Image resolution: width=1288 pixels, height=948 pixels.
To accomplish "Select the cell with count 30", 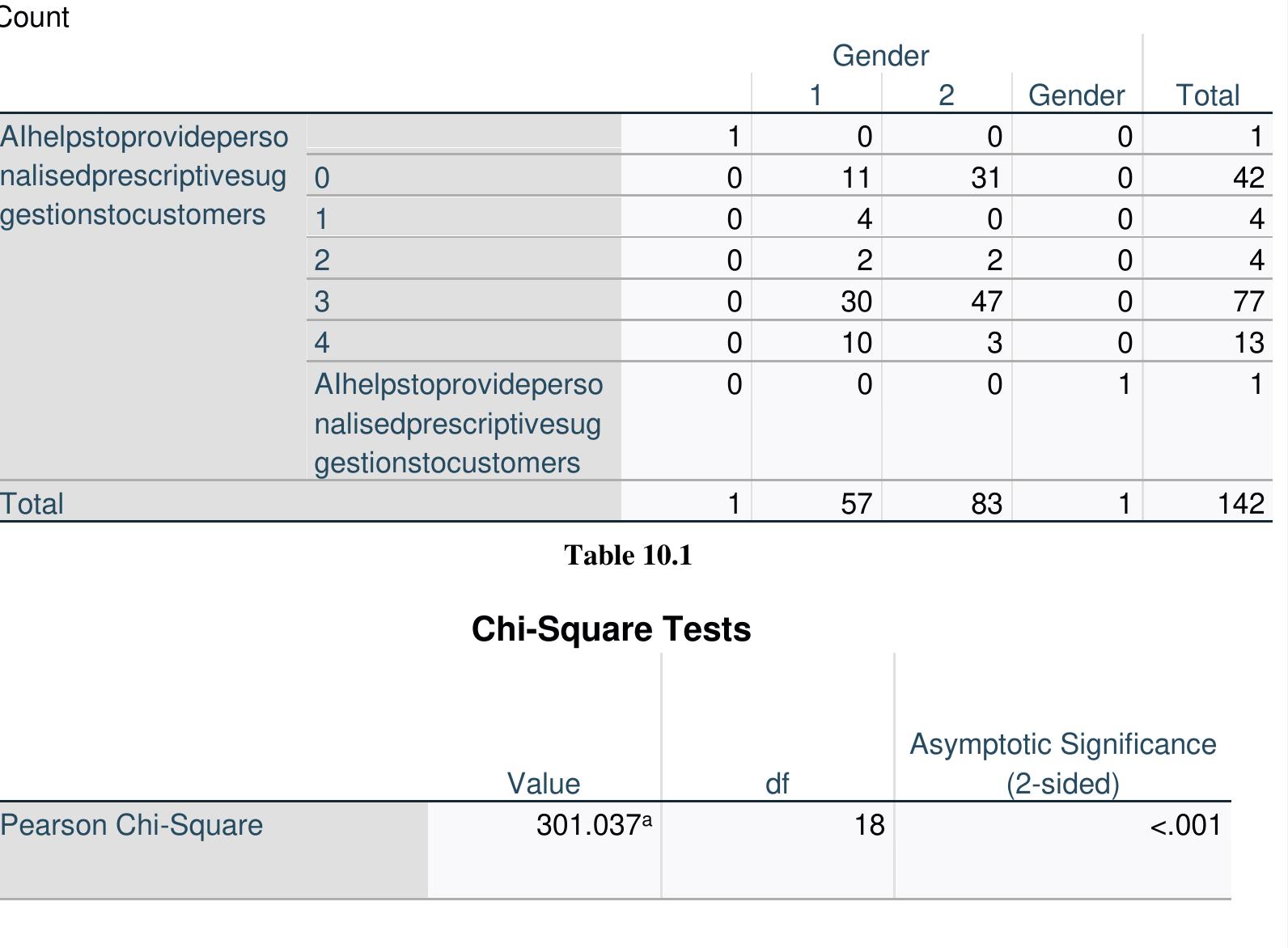I will (x=856, y=301).
